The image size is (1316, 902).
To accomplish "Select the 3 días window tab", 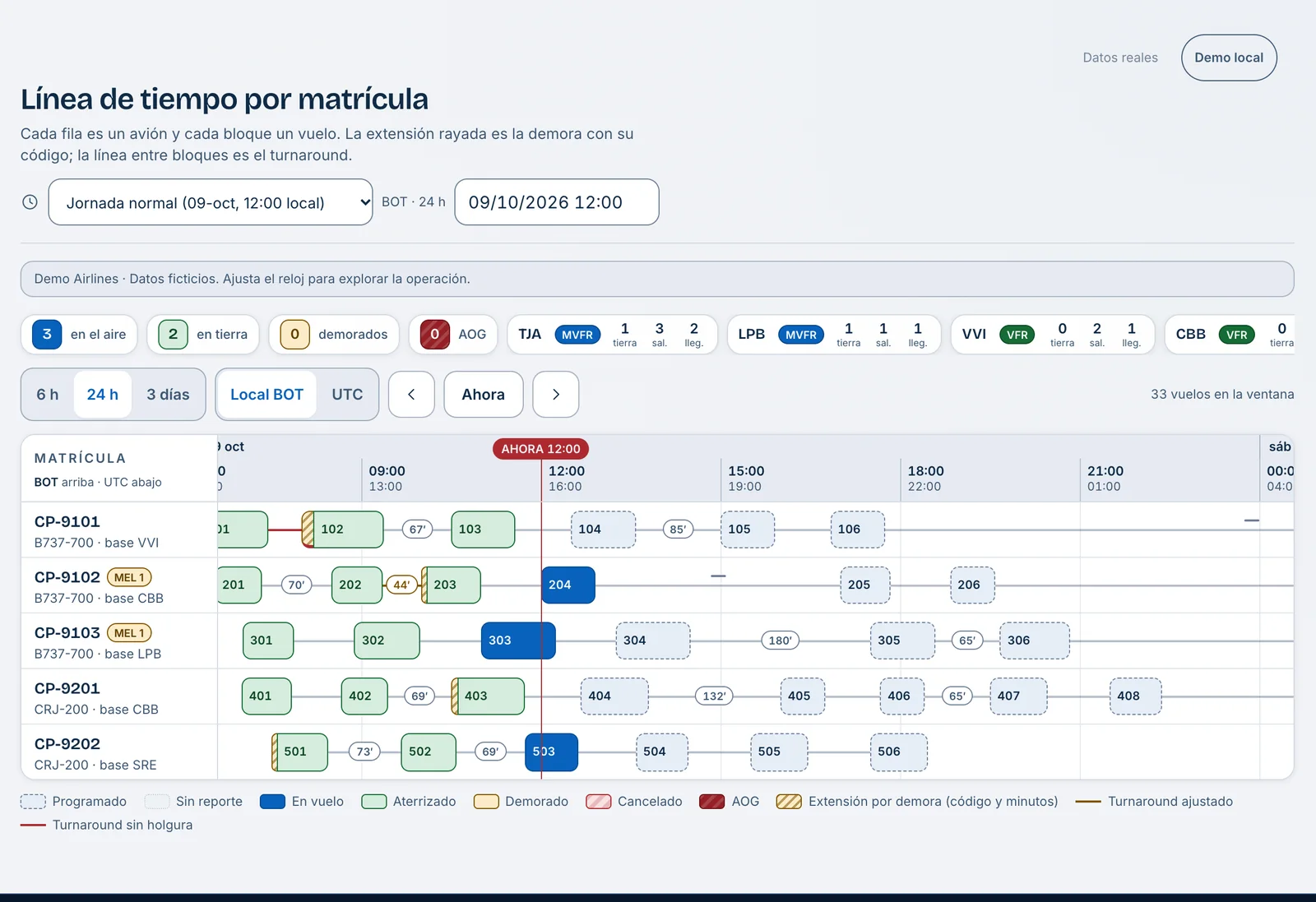I will coord(168,395).
